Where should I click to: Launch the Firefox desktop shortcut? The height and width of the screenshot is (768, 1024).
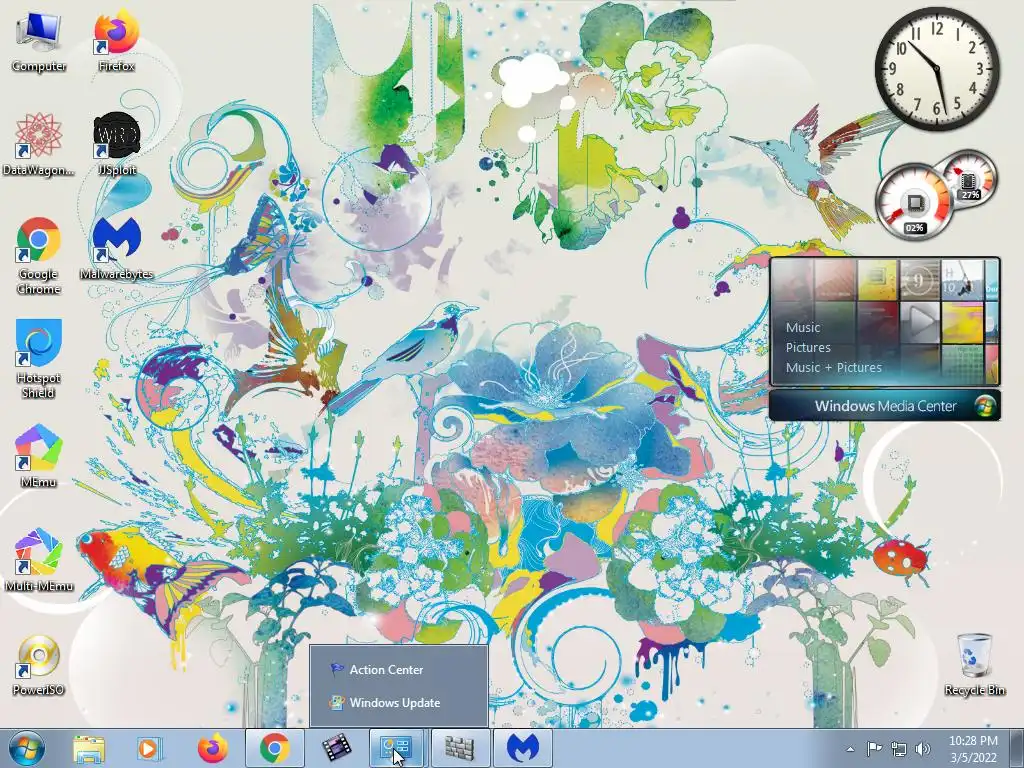116,40
